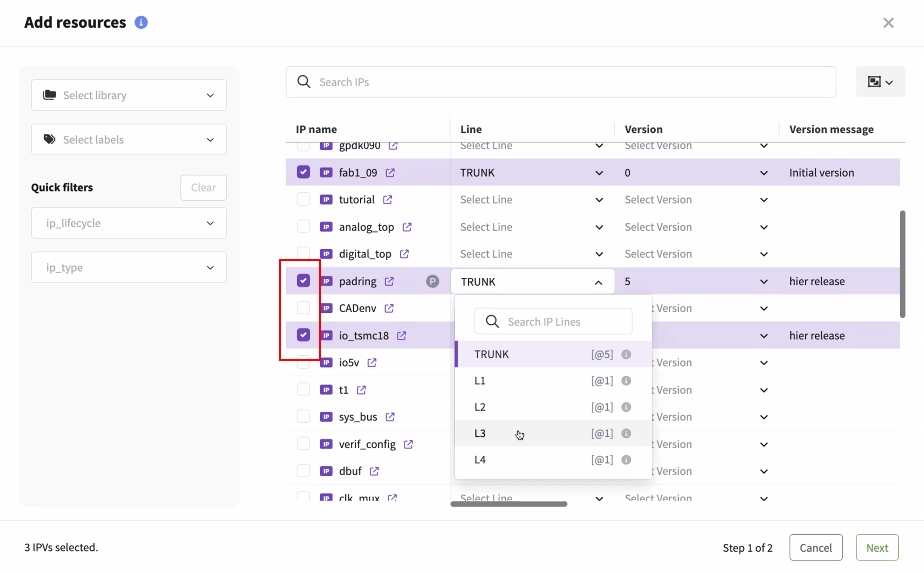924x573 pixels.
Task: Select L3 from the line list
Action: click(x=480, y=434)
